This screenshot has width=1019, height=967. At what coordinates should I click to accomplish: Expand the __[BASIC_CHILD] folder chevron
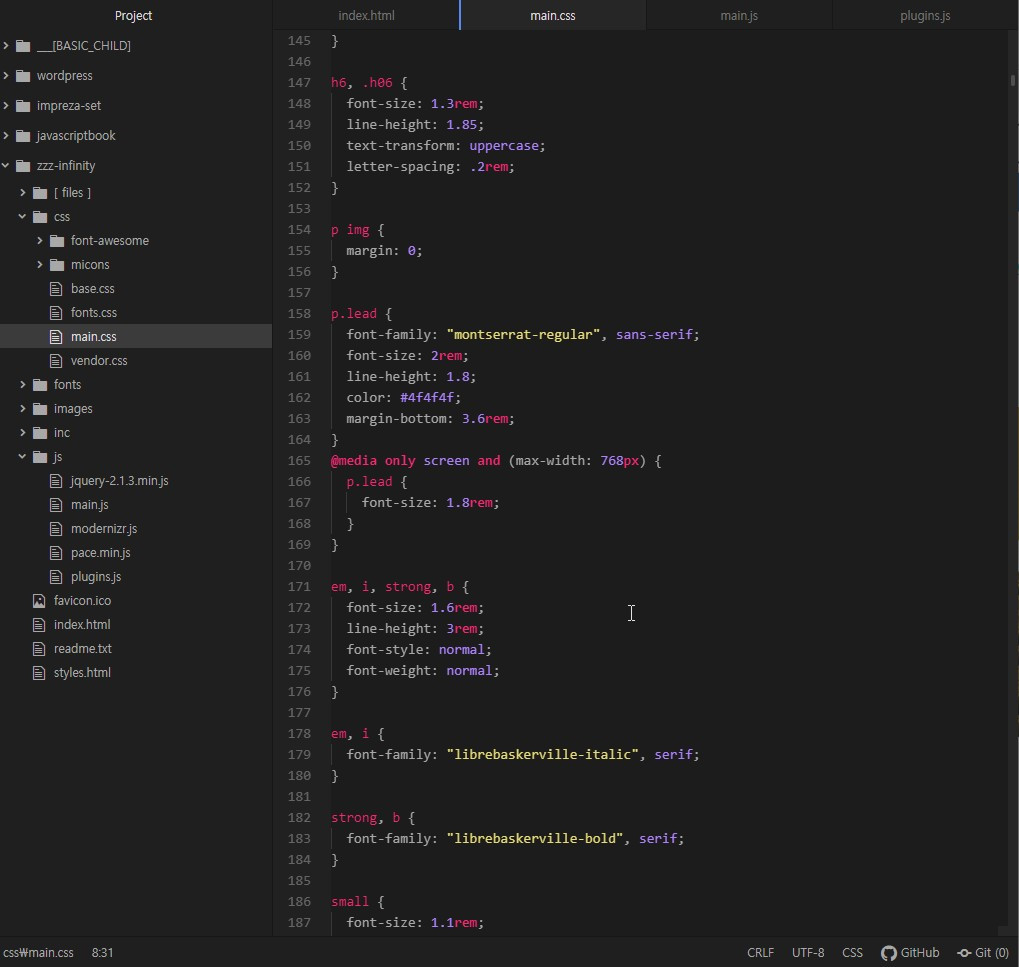[6, 45]
